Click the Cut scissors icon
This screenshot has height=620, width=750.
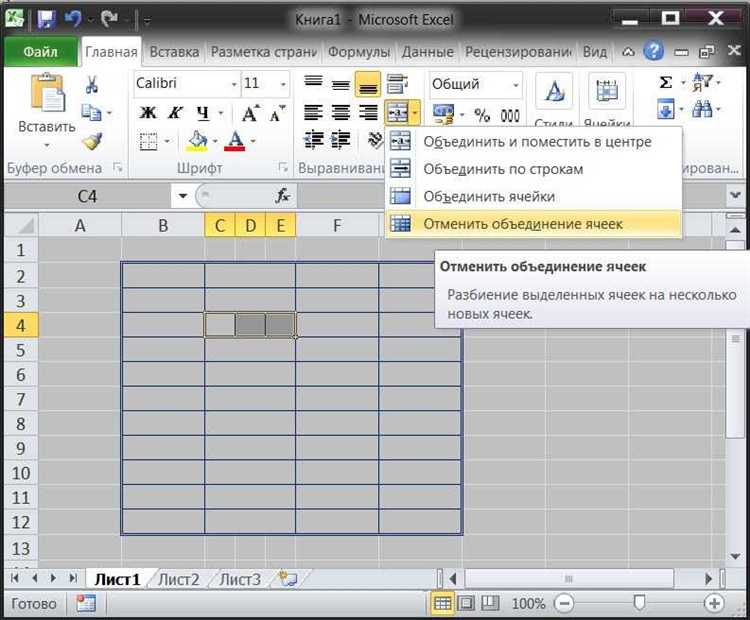(x=92, y=84)
